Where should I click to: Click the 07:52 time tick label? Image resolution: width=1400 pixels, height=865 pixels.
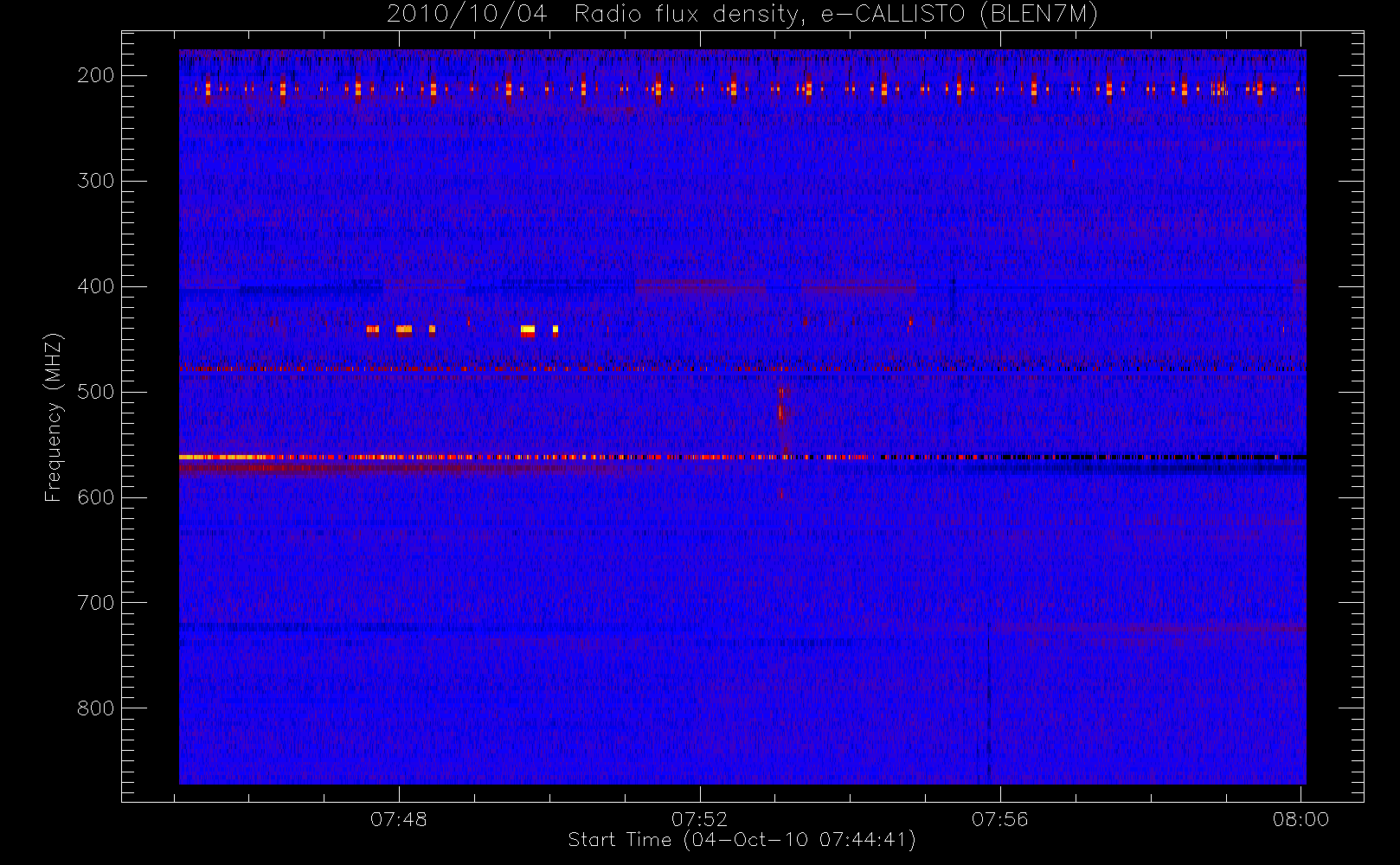pyautogui.click(x=700, y=819)
